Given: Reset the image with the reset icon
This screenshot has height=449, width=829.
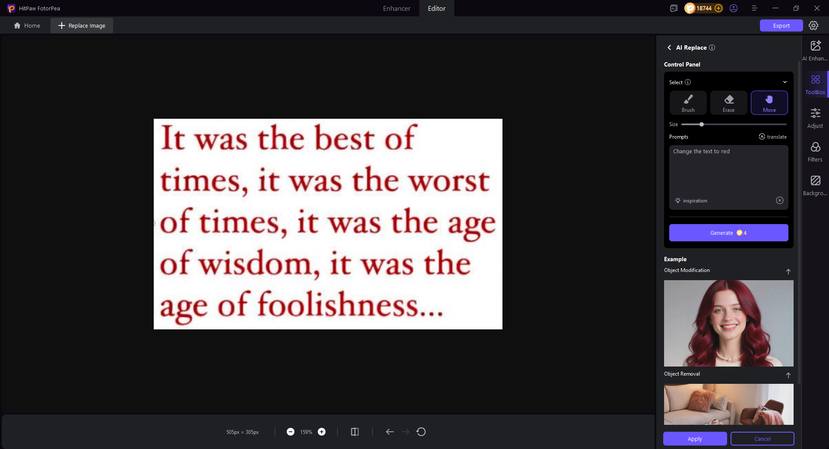Looking at the screenshot, I should pyautogui.click(x=421, y=432).
